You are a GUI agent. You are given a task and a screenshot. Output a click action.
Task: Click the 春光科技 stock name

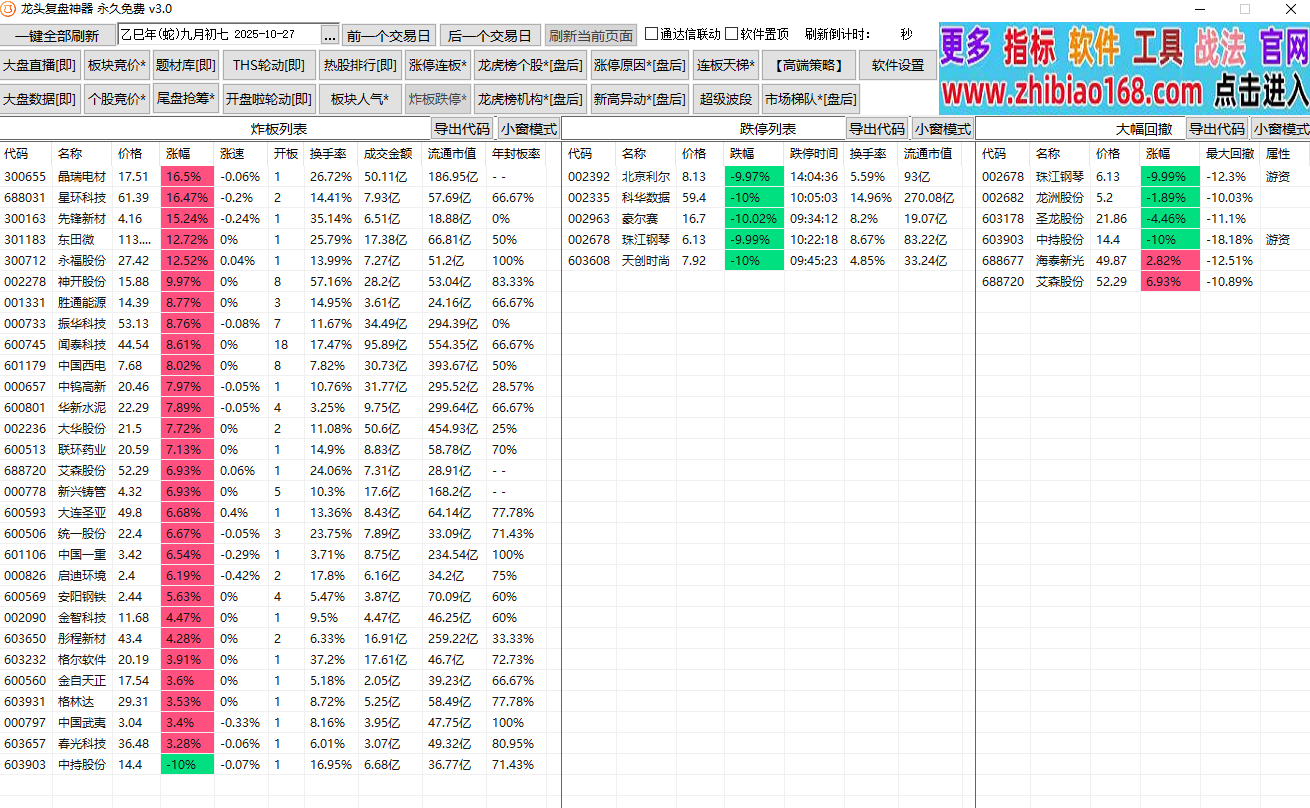(81, 743)
